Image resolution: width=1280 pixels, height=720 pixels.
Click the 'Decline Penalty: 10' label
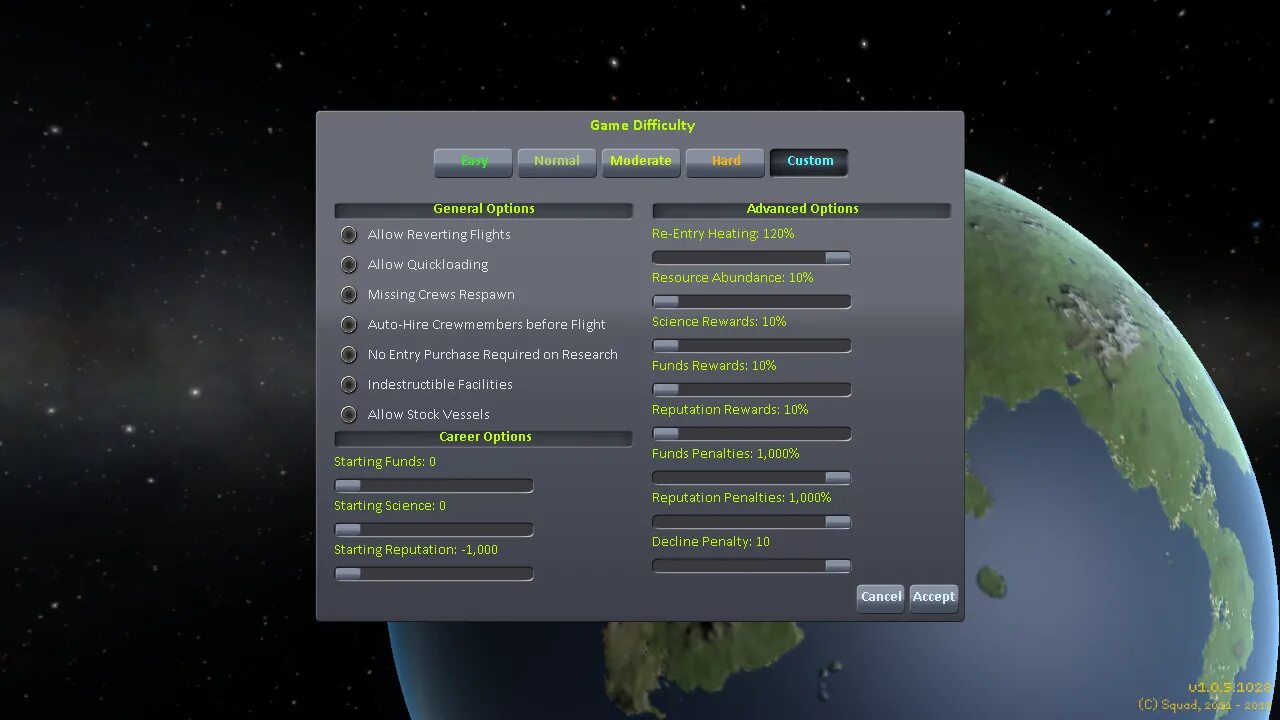pyautogui.click(x=711, y=542)
